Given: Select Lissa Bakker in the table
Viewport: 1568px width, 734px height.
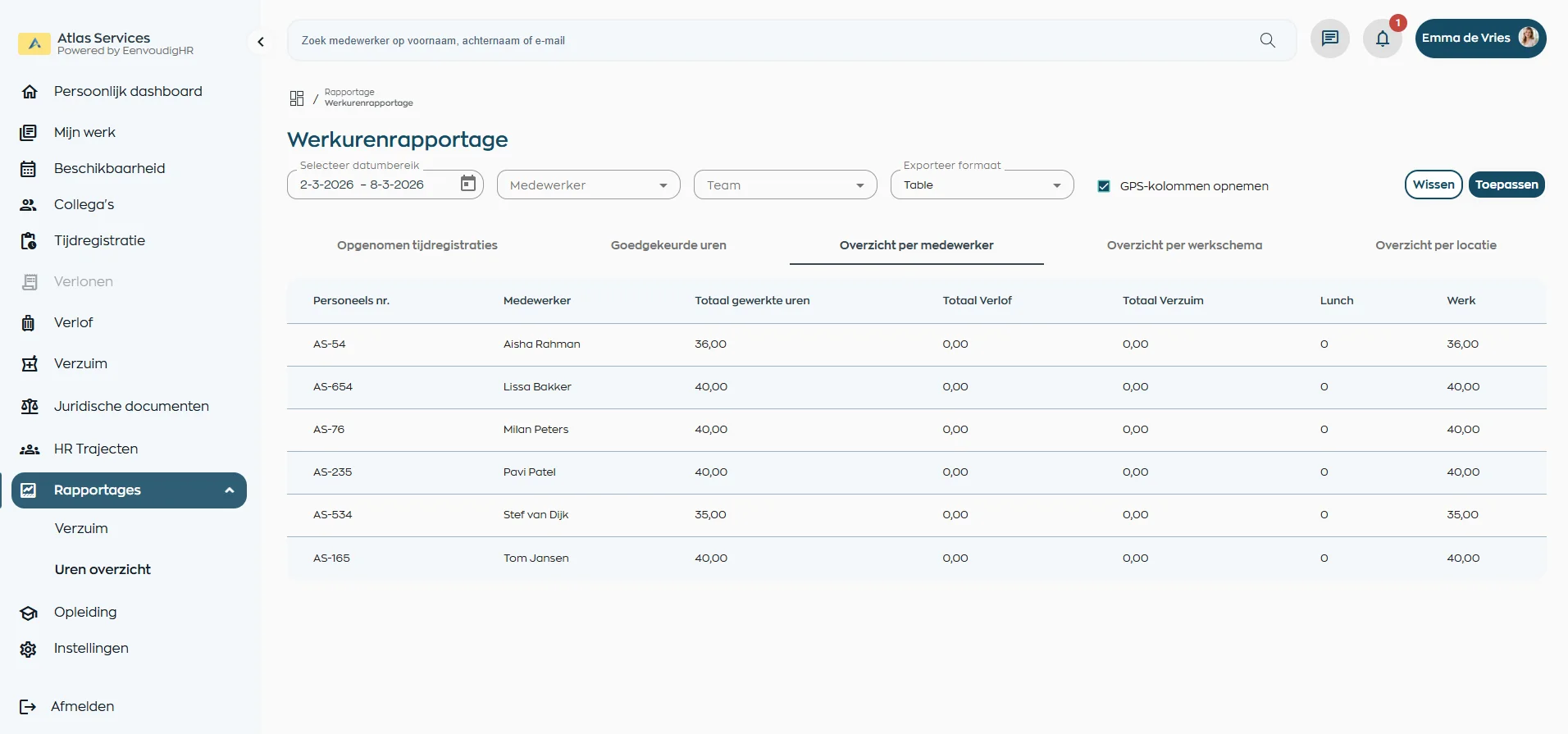Looking at the screenshot, I should 537,387.
